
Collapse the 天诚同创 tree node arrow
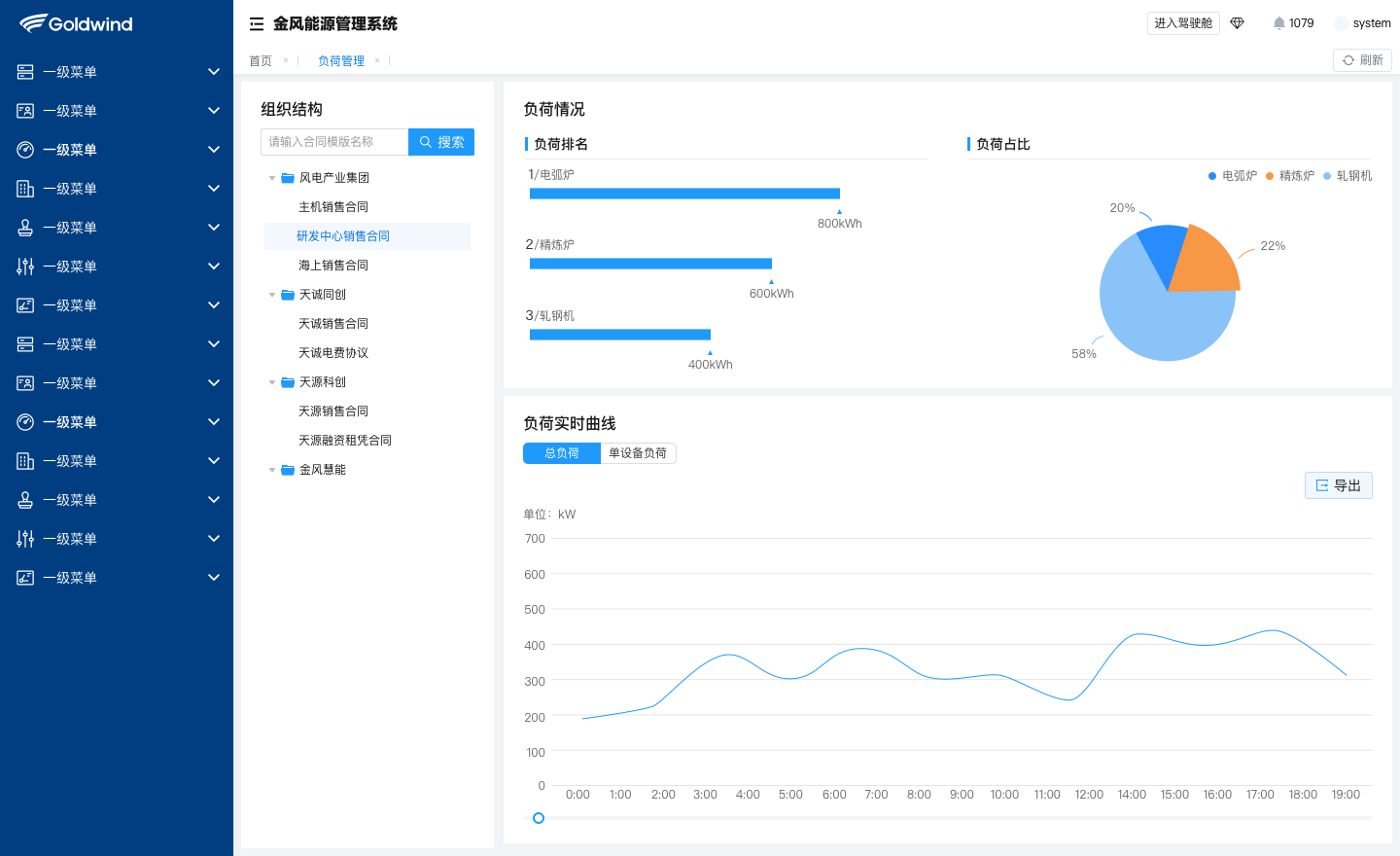(272, 295)
